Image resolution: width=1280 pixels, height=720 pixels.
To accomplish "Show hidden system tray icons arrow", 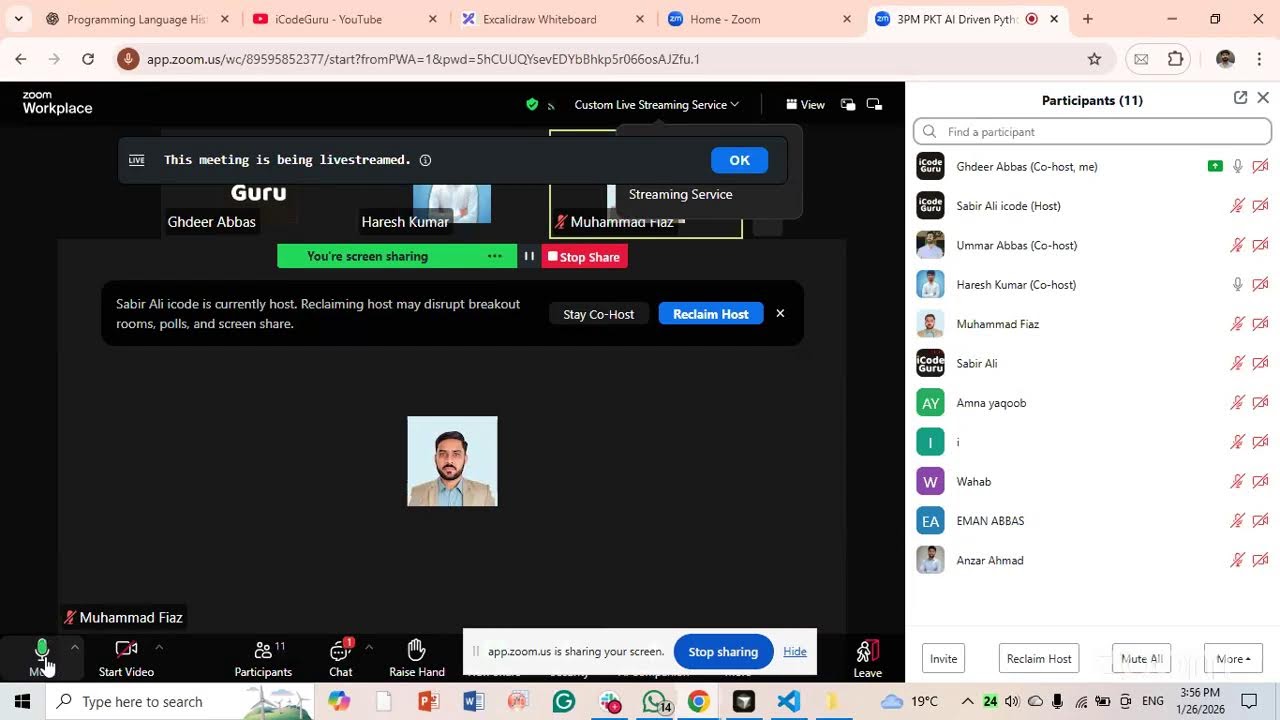I will point(967,702).
